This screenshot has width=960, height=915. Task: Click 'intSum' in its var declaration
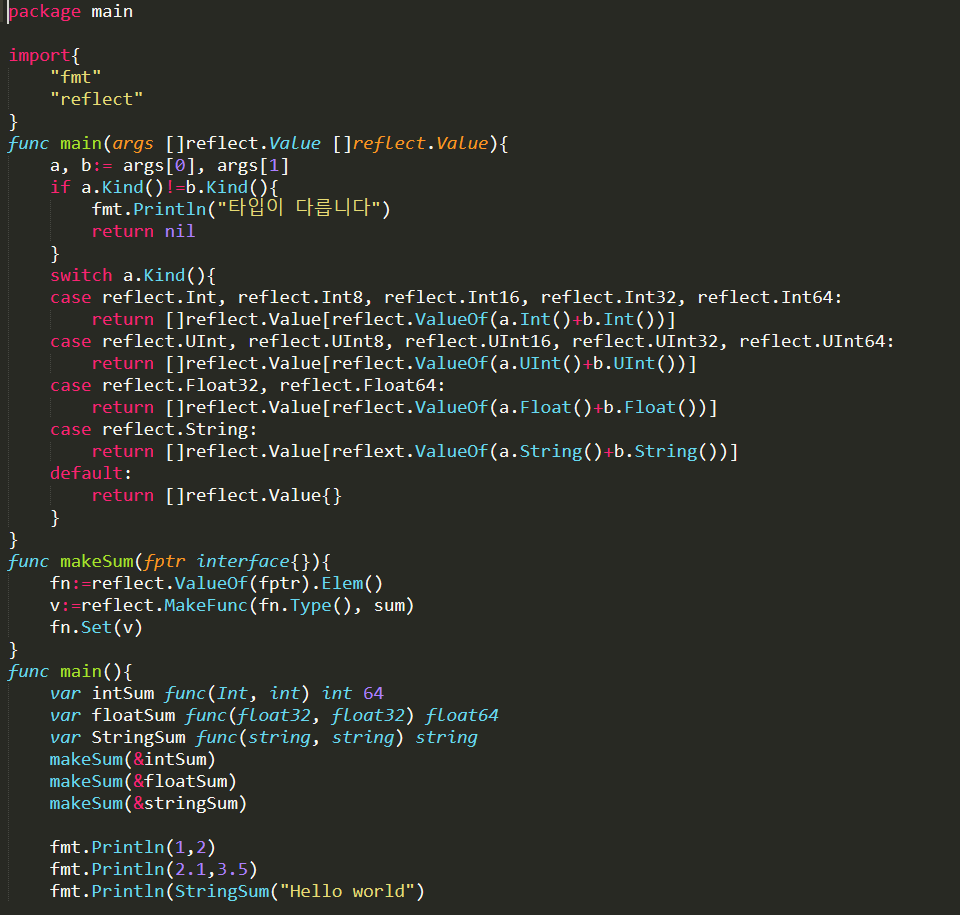[x=123, y=694]
